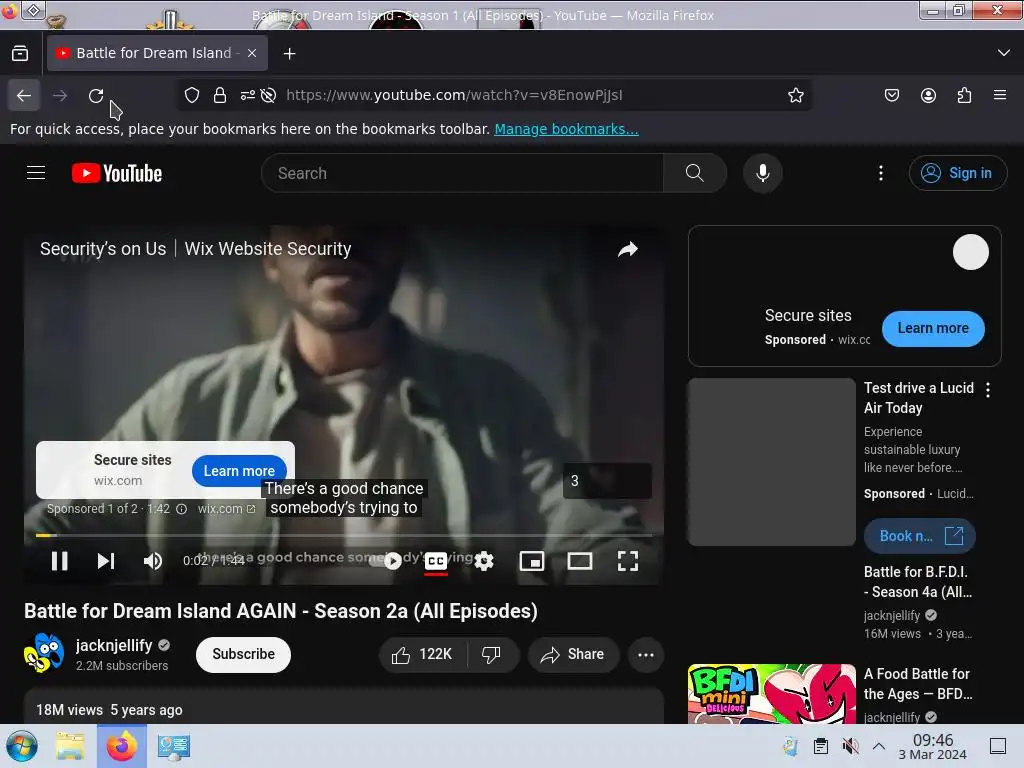Open Firefox extensions panel
The image size is (1024, 768).
tap(964, 95)
